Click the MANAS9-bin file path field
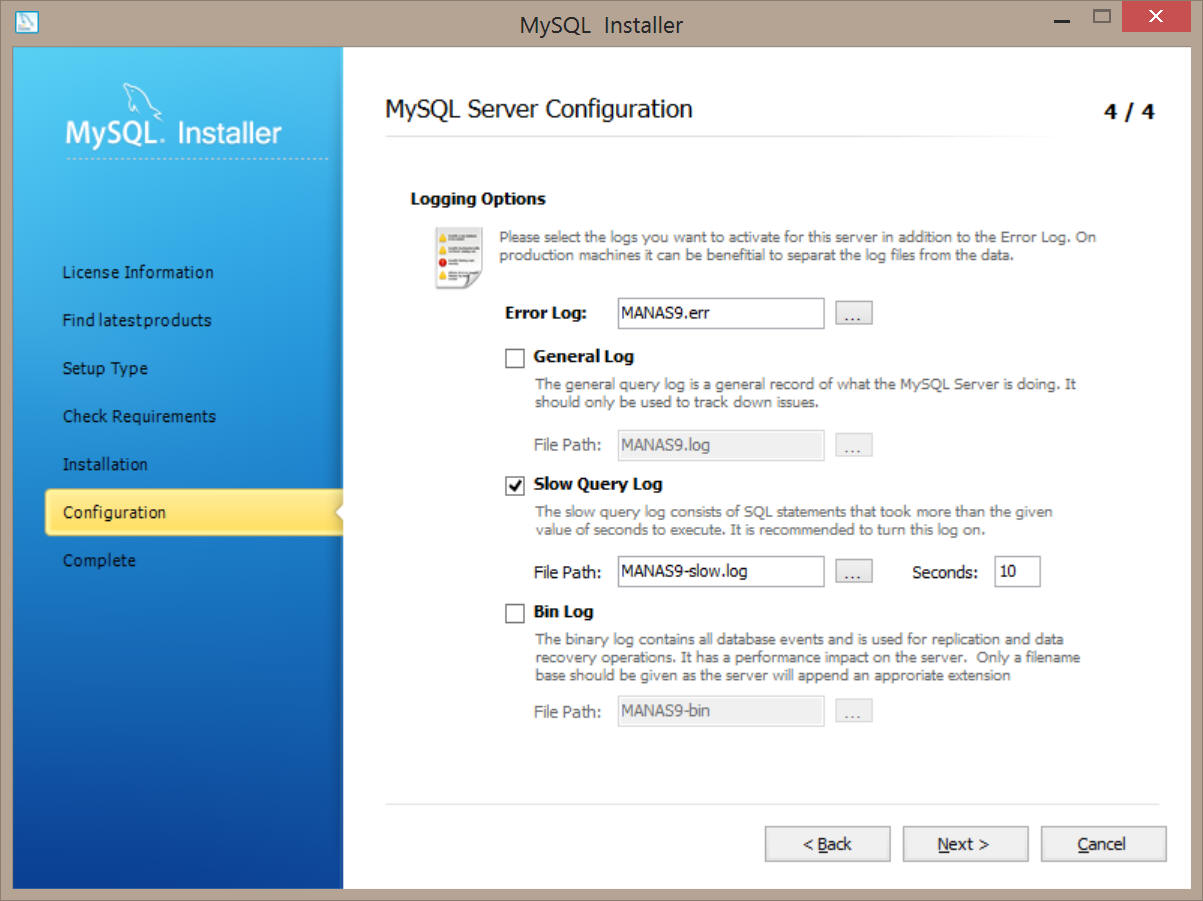The height and width of the screenshot is (901, 1203). (x=721, y=712)
